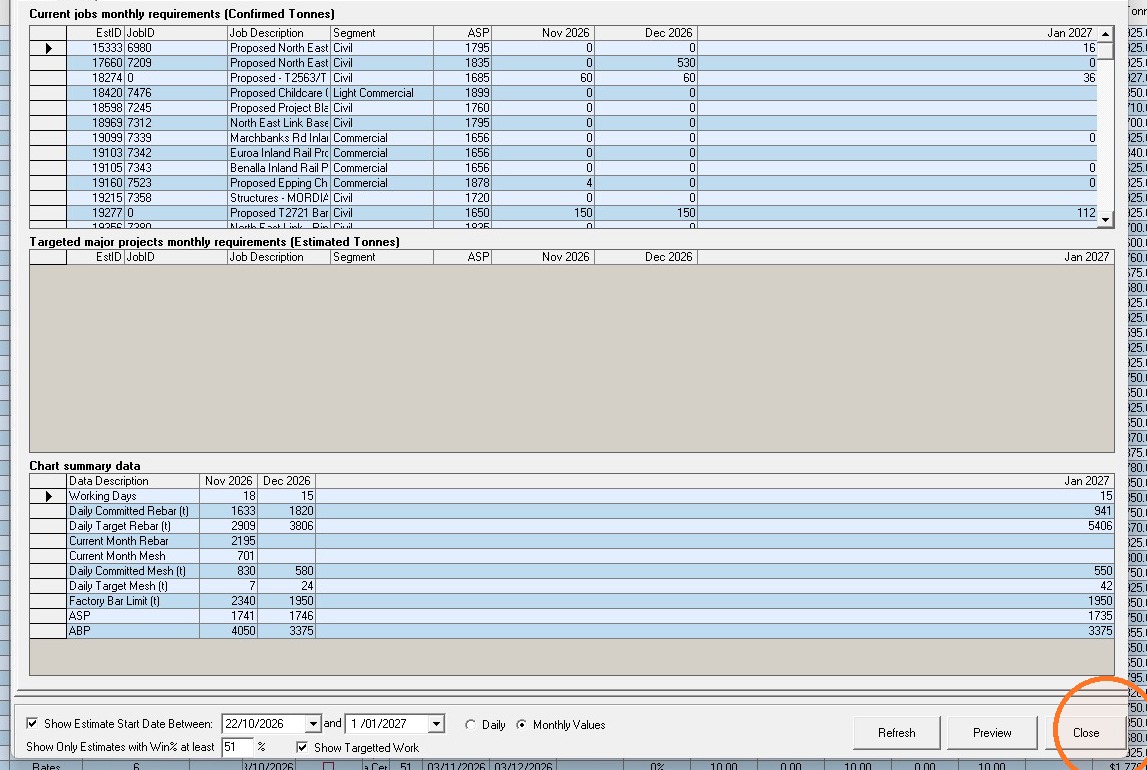1147x770 pixels.
Task: Select row marker for EstID 15333
Action: pyautogui.click(x=48, y=48)
